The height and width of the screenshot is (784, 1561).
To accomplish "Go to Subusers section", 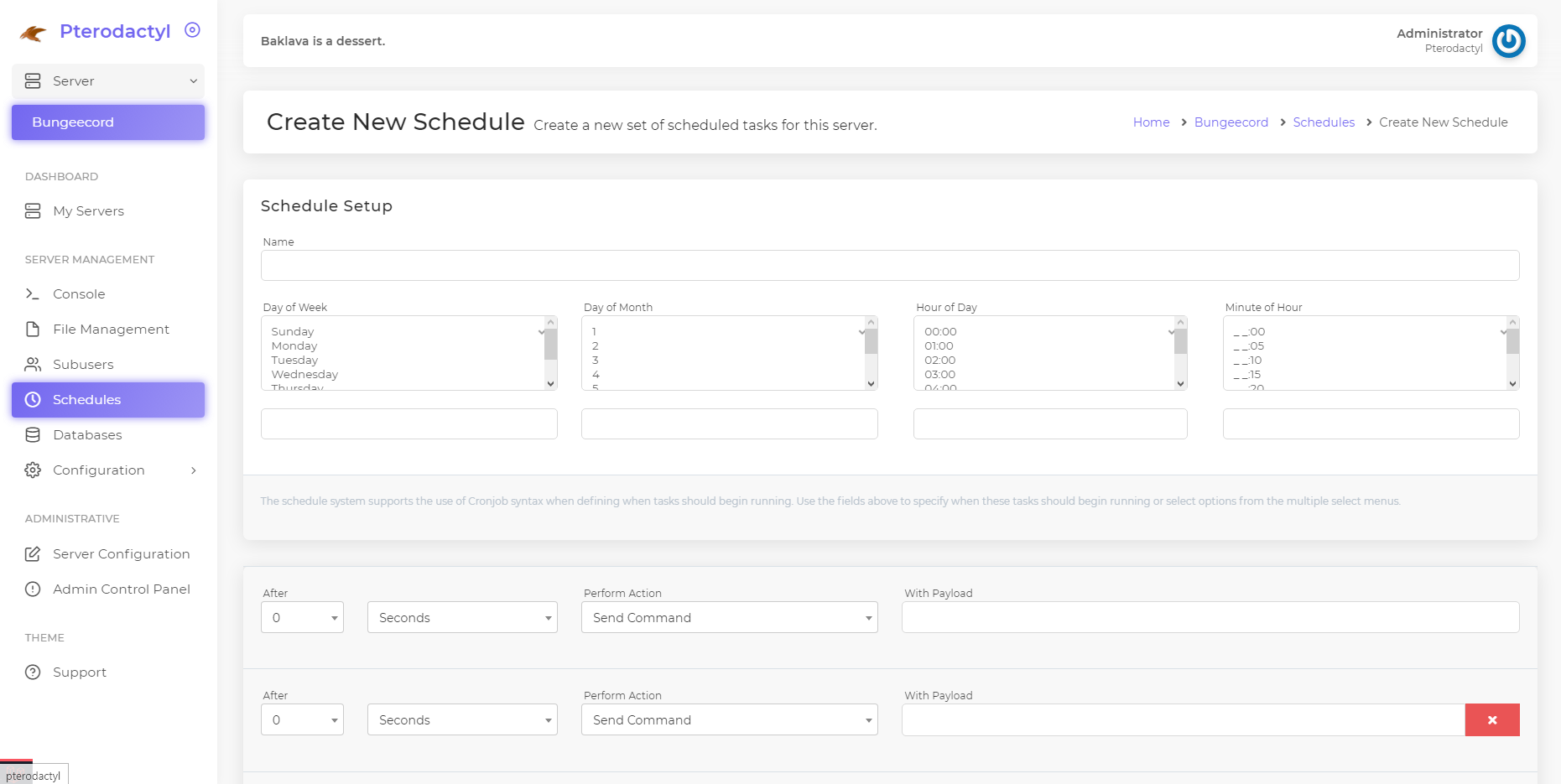I will 83,365.
